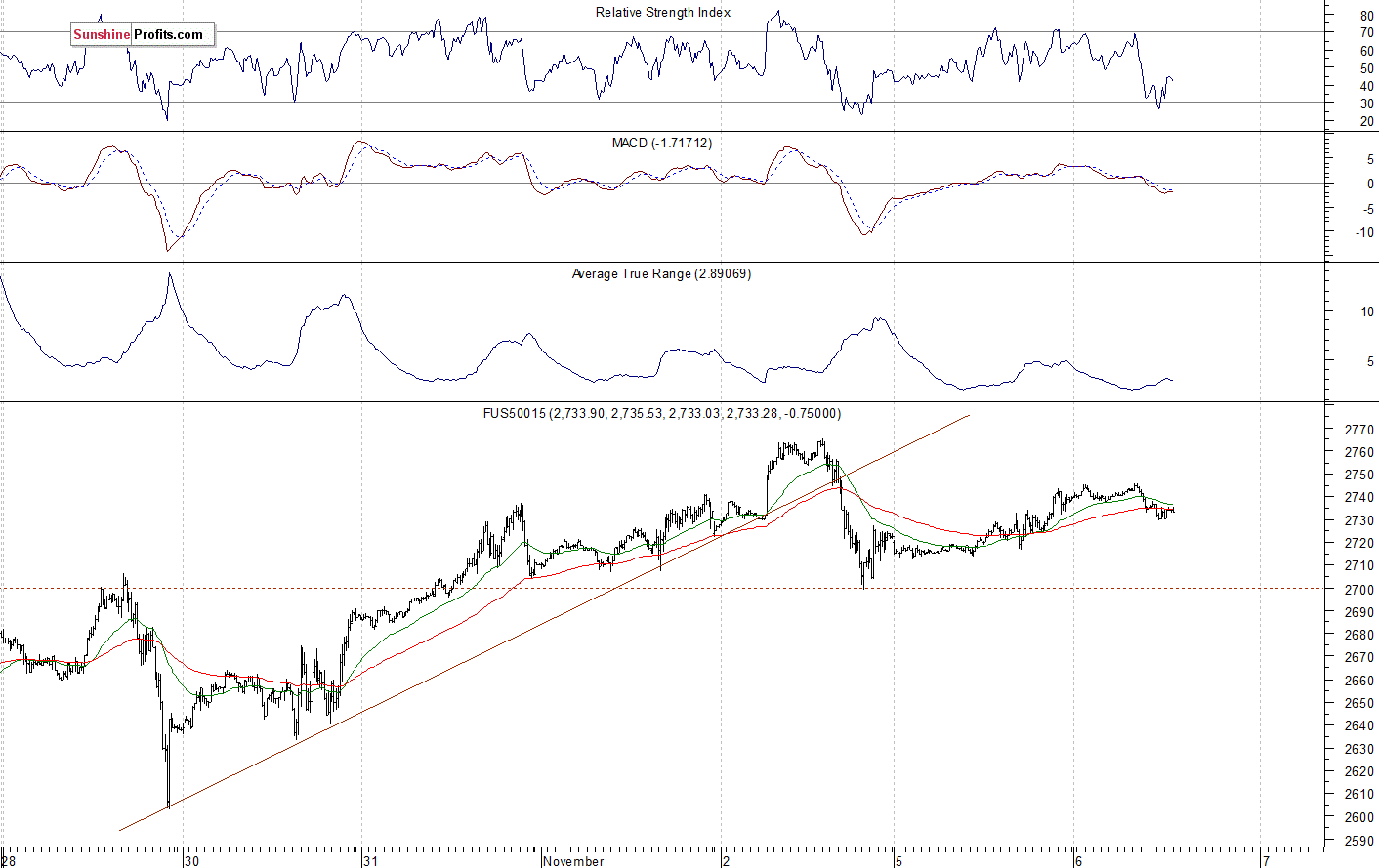Image resolution: width=1379 pixels, height=868 pixels.
Task: Click the 6 date axis label
Action: click(x=1079, y=861)
